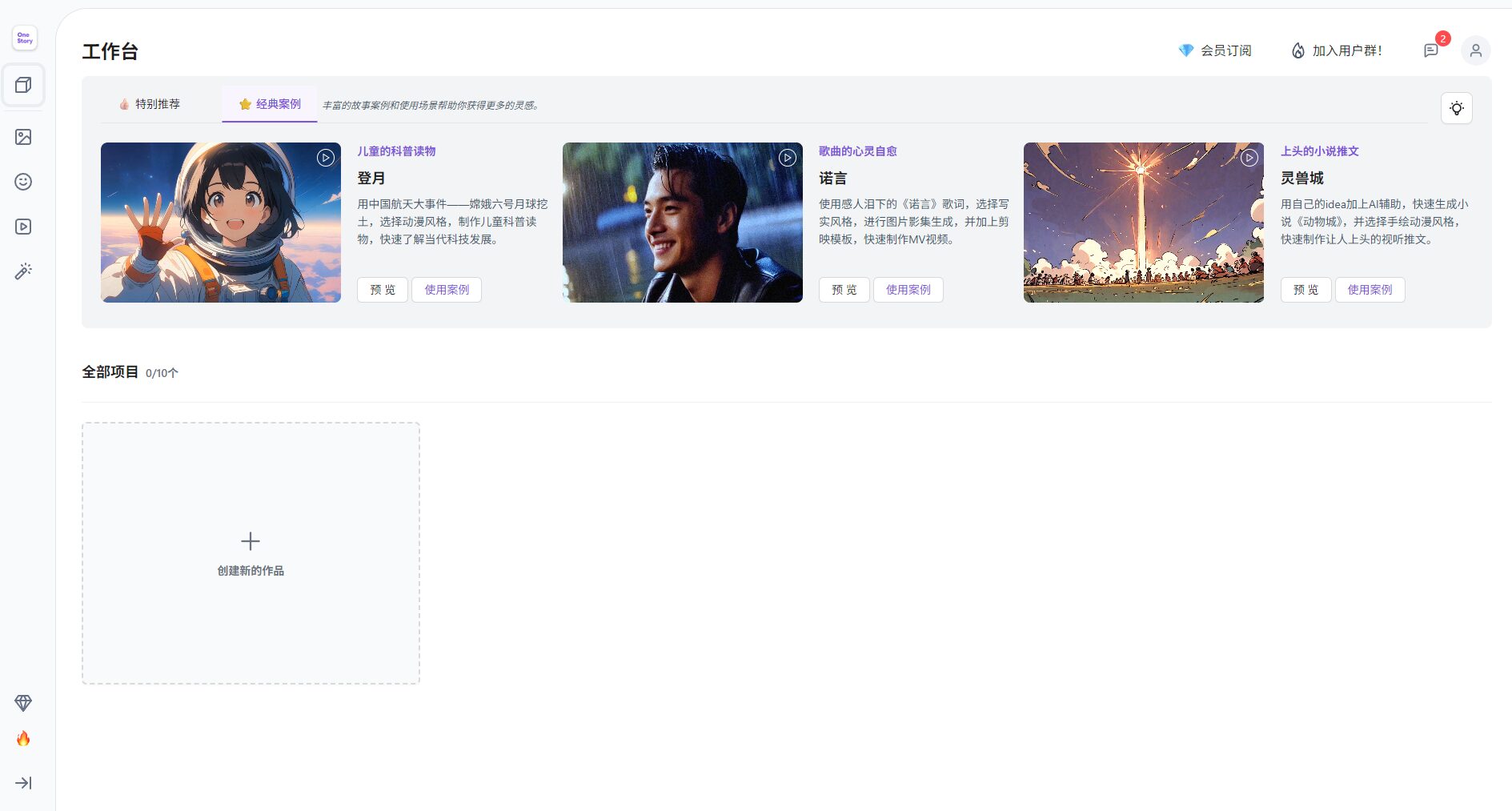Open the user profile avatar icon
1512x811 pixels.
tap(1476, 50)
